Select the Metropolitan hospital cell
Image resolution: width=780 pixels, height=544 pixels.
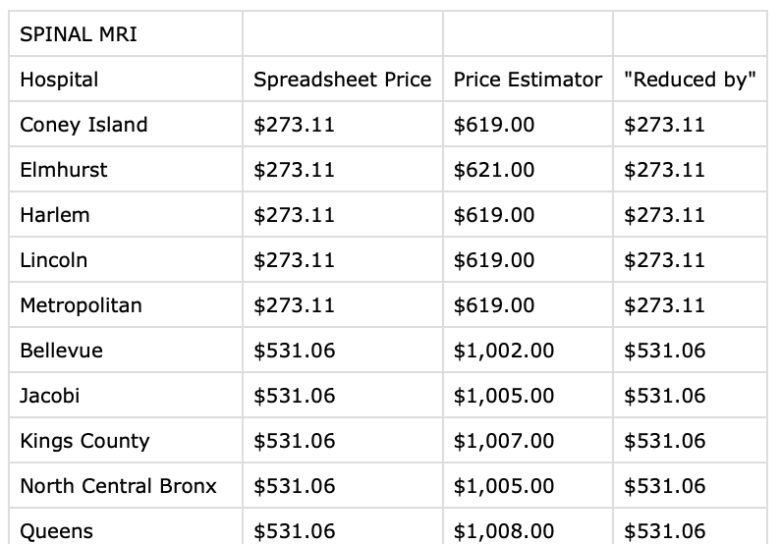[x=126, y=305]
